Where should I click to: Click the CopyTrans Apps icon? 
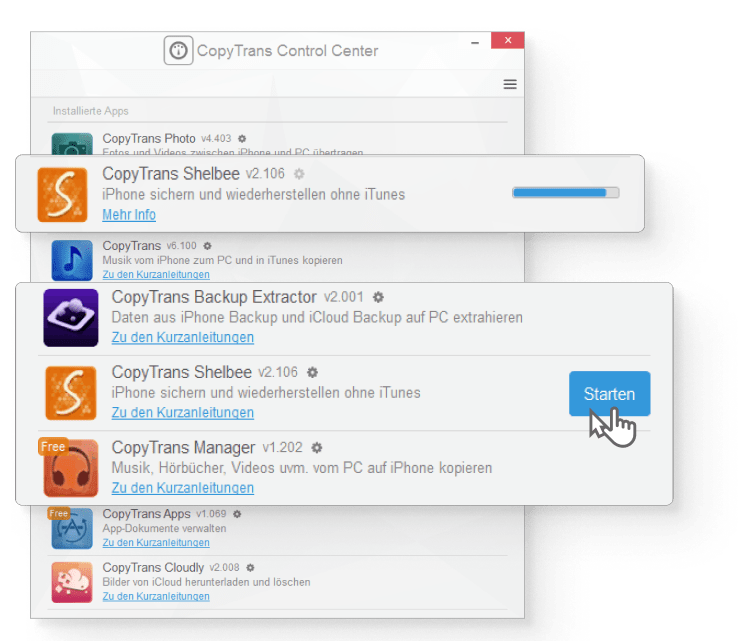coord(72,529)
